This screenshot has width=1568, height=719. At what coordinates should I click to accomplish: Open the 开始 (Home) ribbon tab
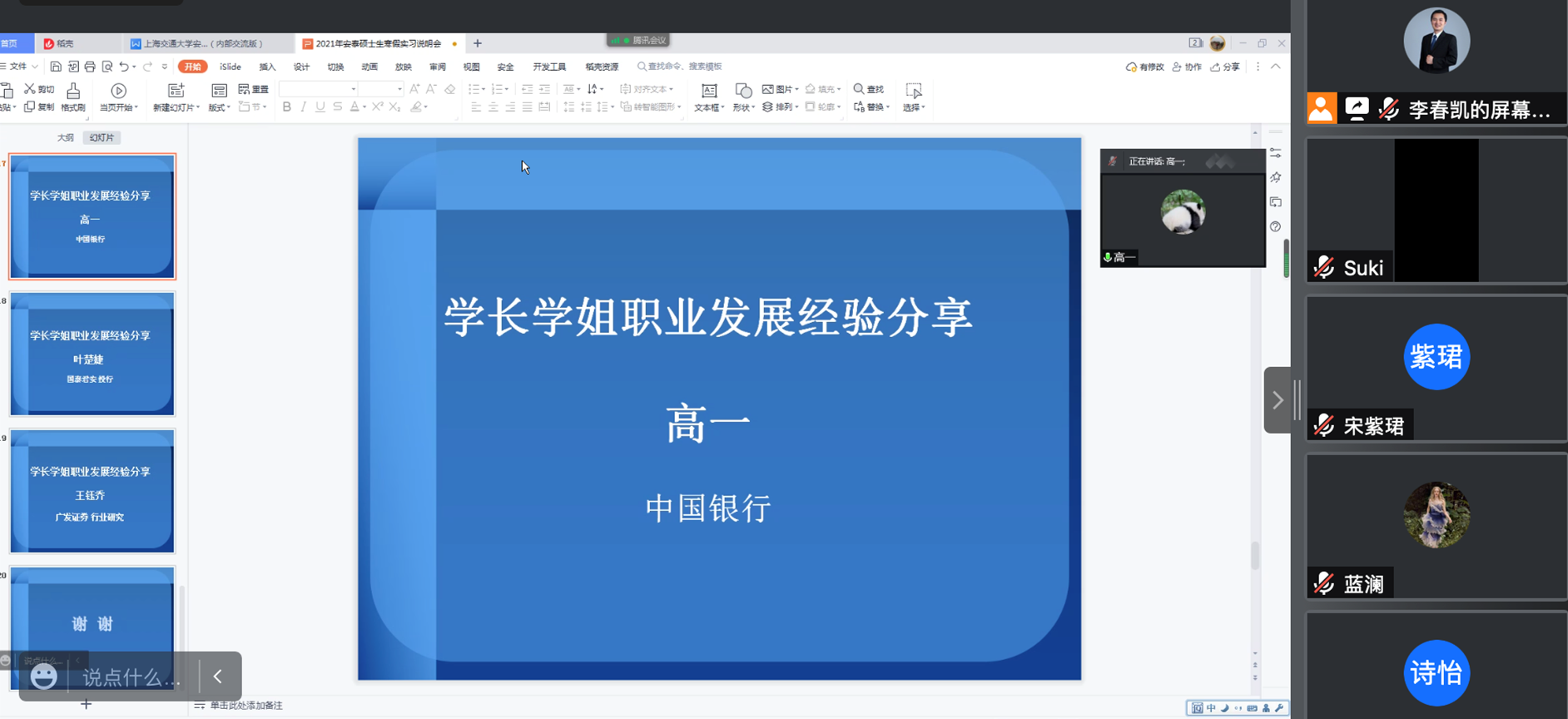(x=192, y=67)
